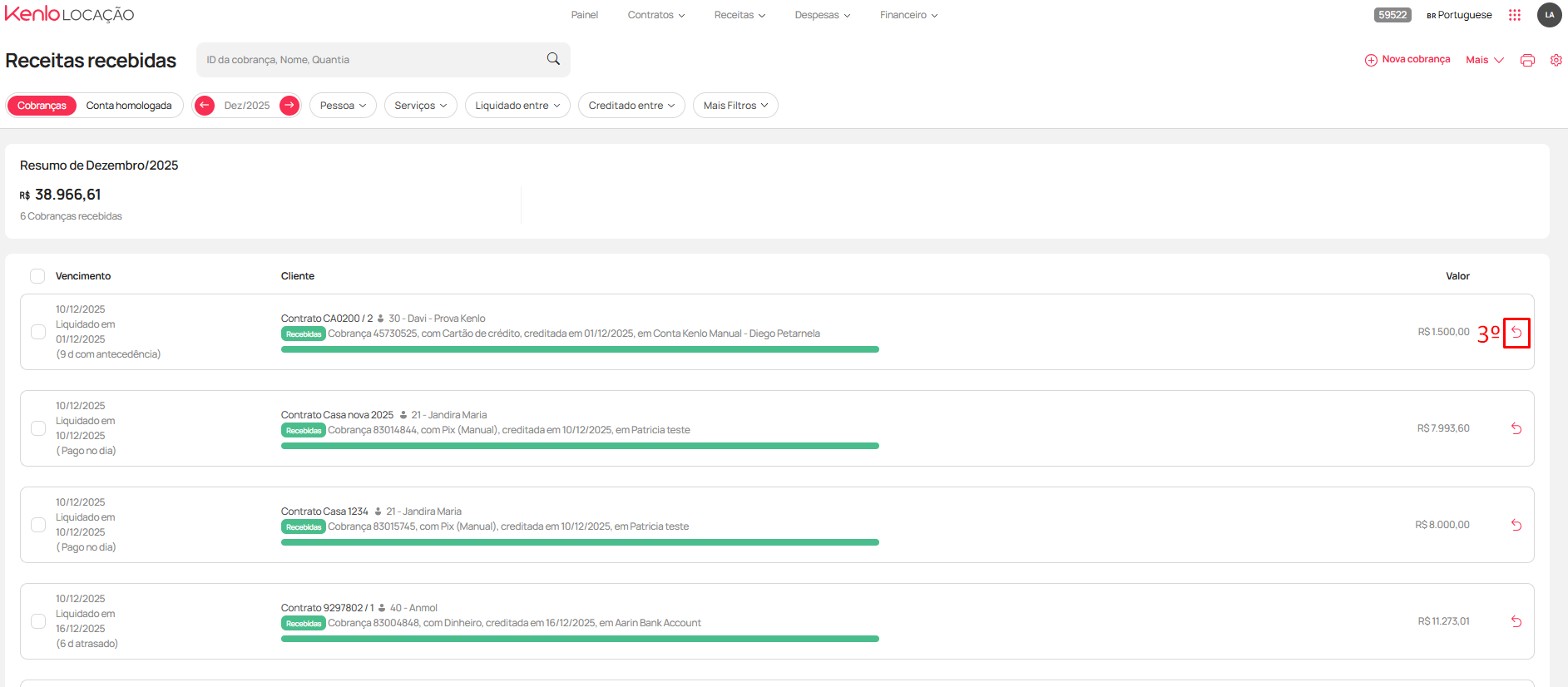The image size is (1568, 687).
Task: Open the LA user avatar menu
Action: [x=1549, y=15]
